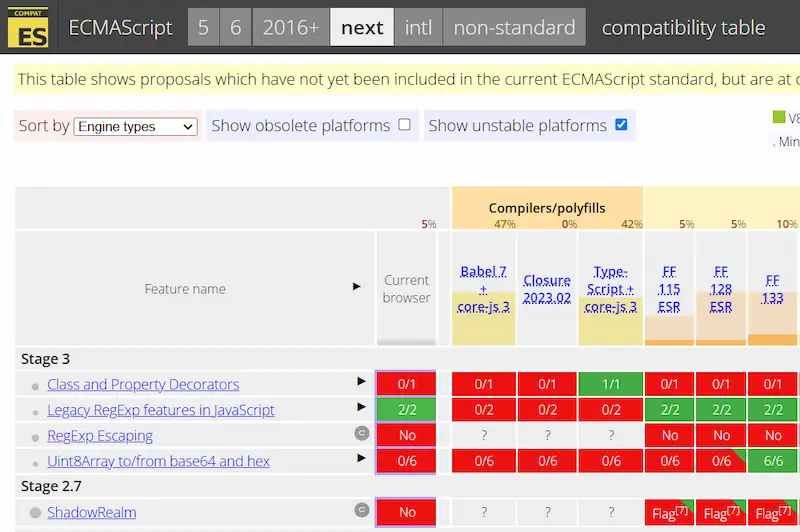Click Closure 0/1 cell in Decorators row
This screenshot has width=800, height=532.
coord(547,384)
